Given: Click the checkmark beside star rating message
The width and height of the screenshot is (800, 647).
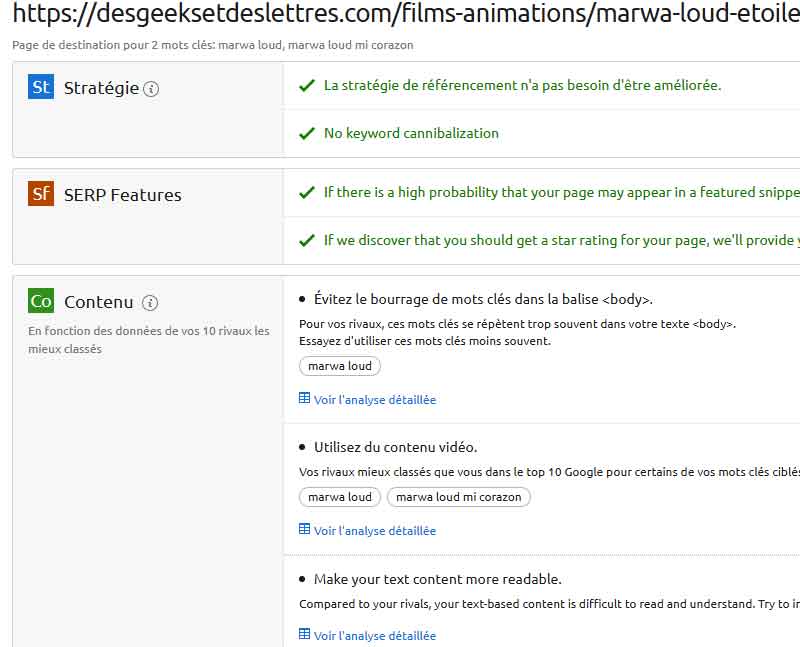Looking at the screenshot, I should coord(307,240).
